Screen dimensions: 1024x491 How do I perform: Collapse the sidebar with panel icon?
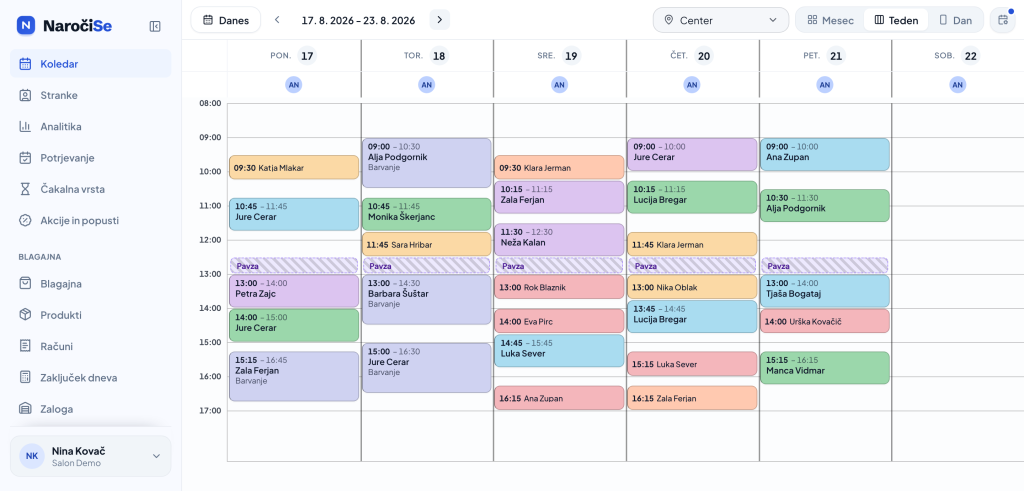(155, 26)
